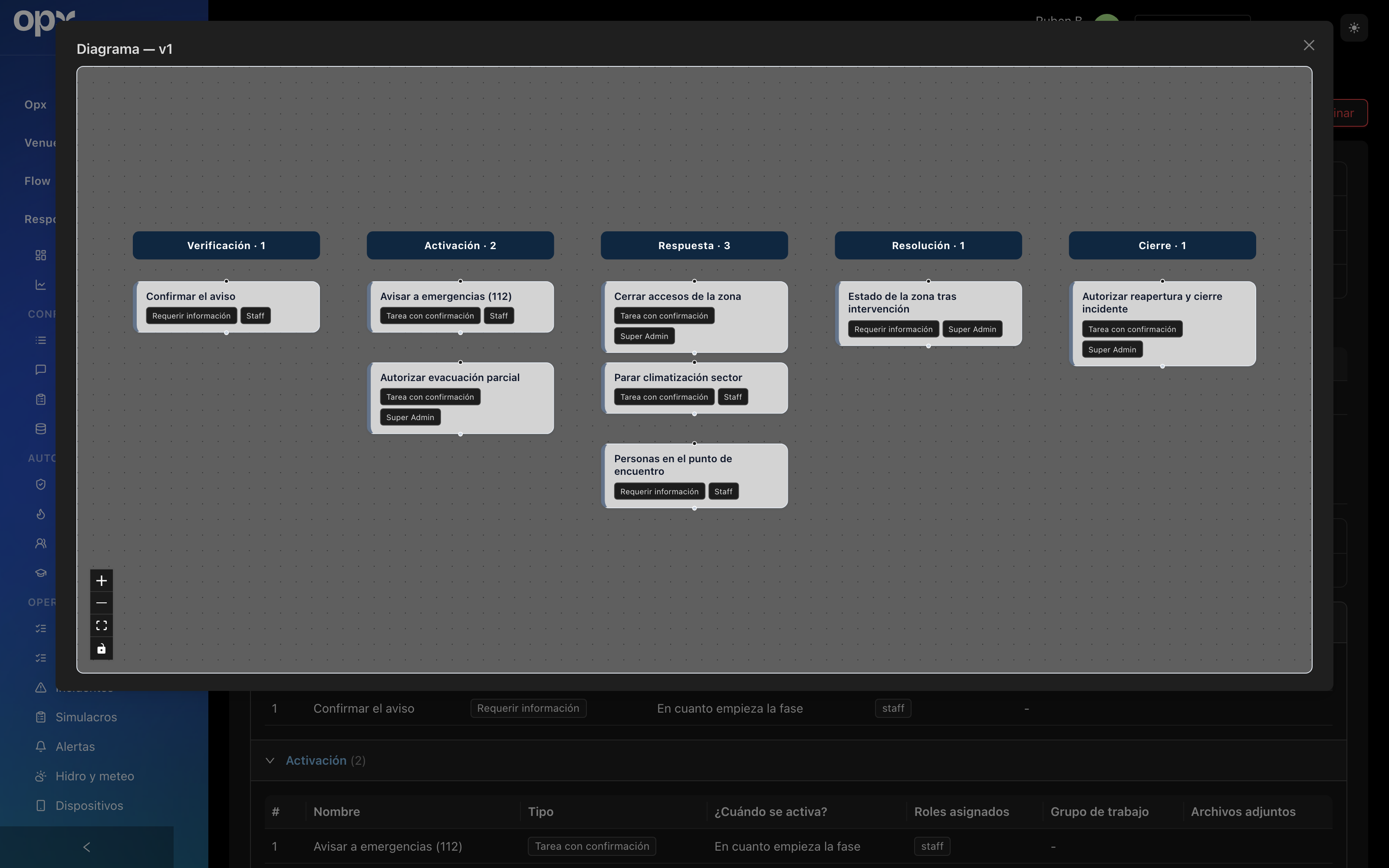Toggle light theme sun icon
Screen dimensions: 1389x868
point(1354,27)
